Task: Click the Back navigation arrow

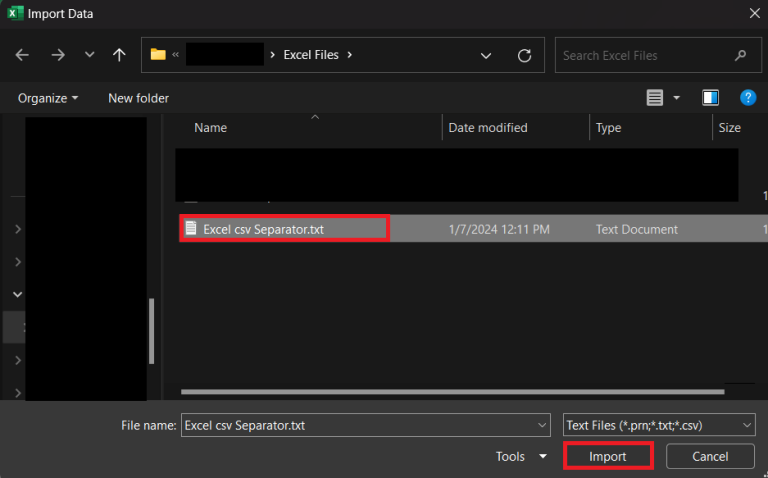Action: (x=23, y=56)
